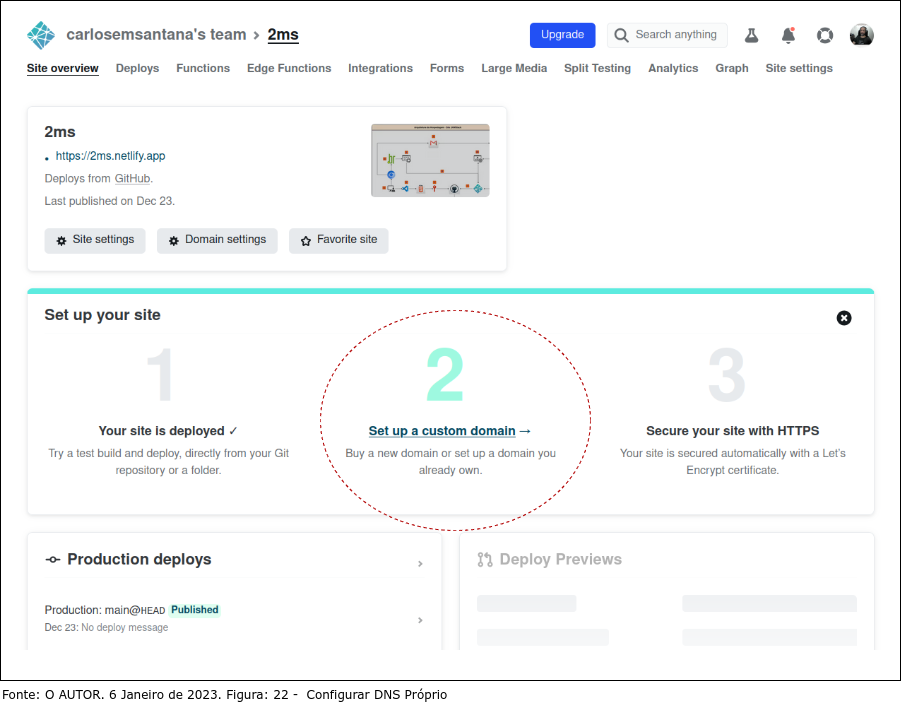Screen dimensions: 901x711
Task: Click the Domain settings button
Action: [217, 240]
